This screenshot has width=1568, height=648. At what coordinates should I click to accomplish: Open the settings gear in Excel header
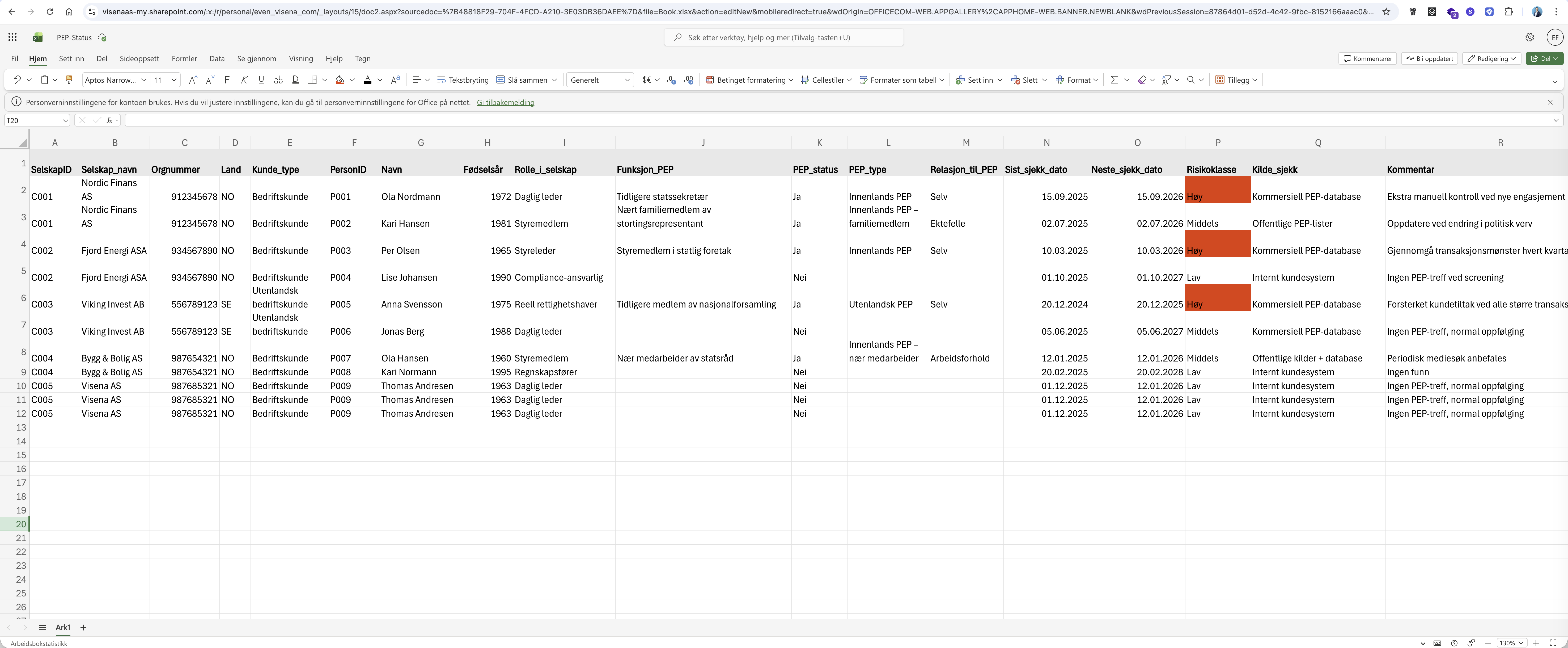point(1530,37)
